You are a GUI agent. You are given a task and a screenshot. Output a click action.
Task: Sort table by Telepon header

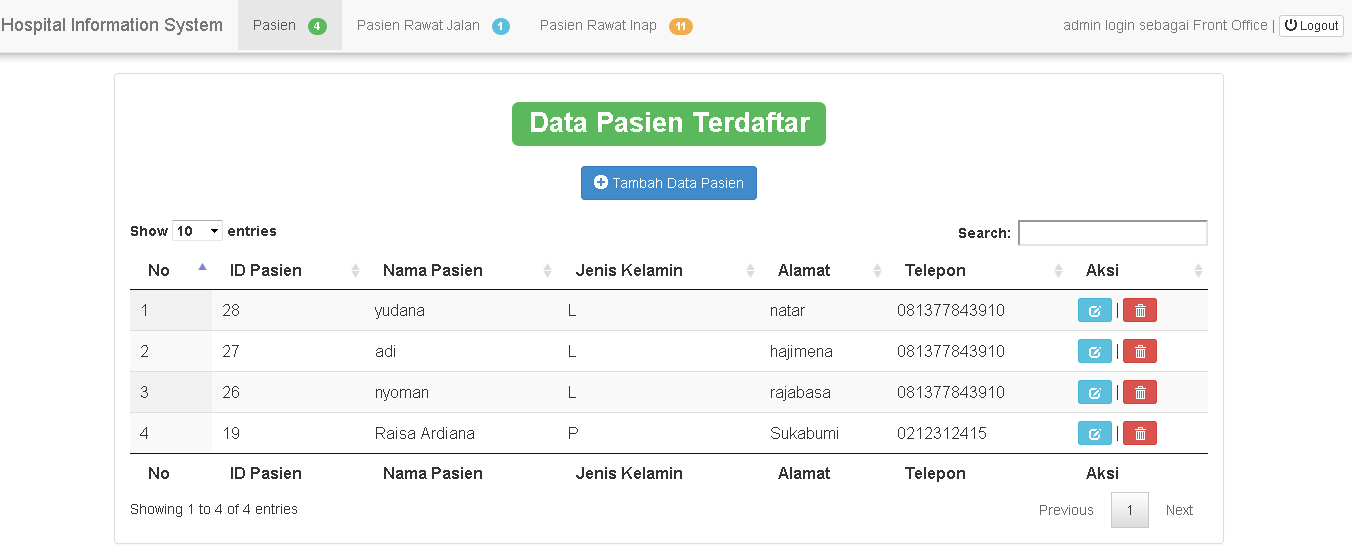click(x=977, y=270)
